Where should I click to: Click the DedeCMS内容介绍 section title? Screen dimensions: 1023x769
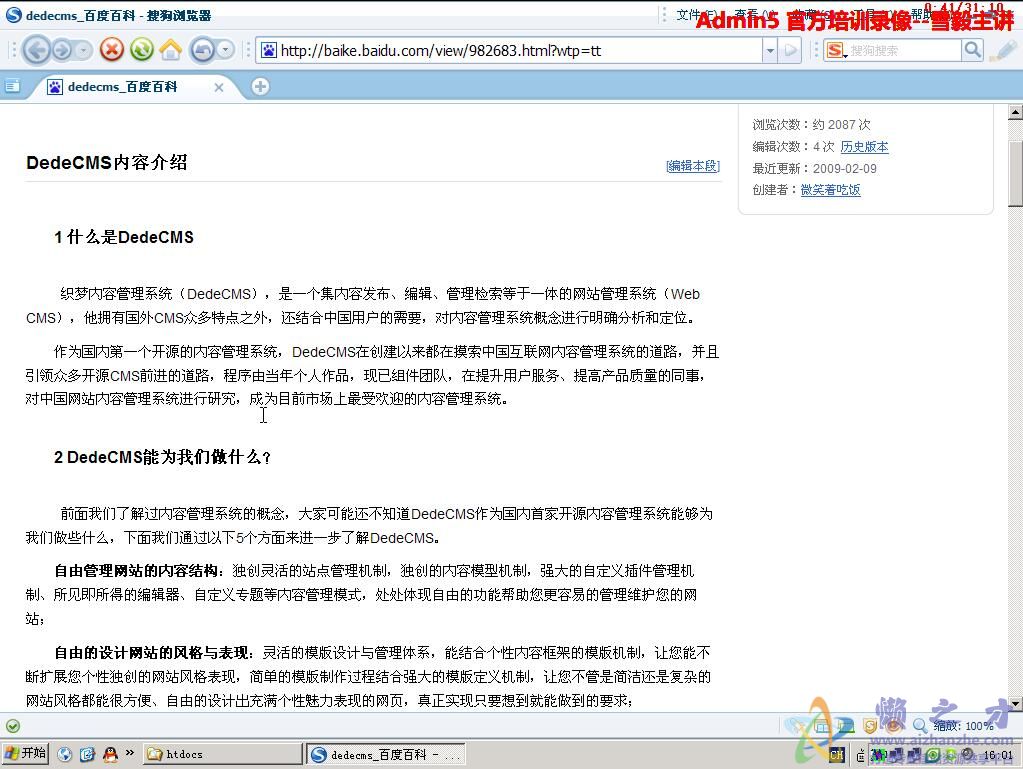point(106,162)
